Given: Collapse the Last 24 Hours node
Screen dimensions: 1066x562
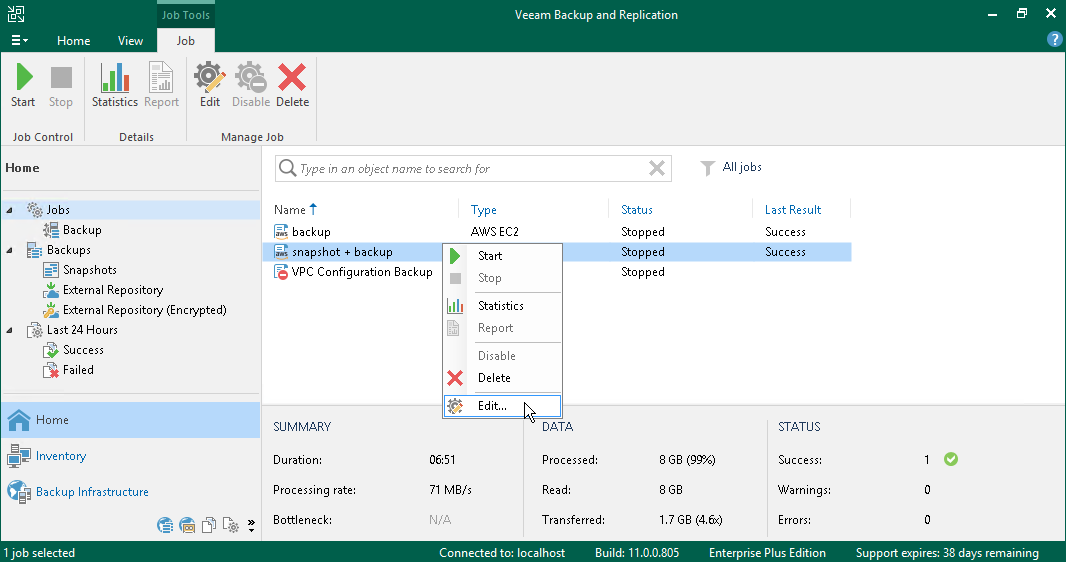Looking at the screenshot, I should [x=10, y=330].
